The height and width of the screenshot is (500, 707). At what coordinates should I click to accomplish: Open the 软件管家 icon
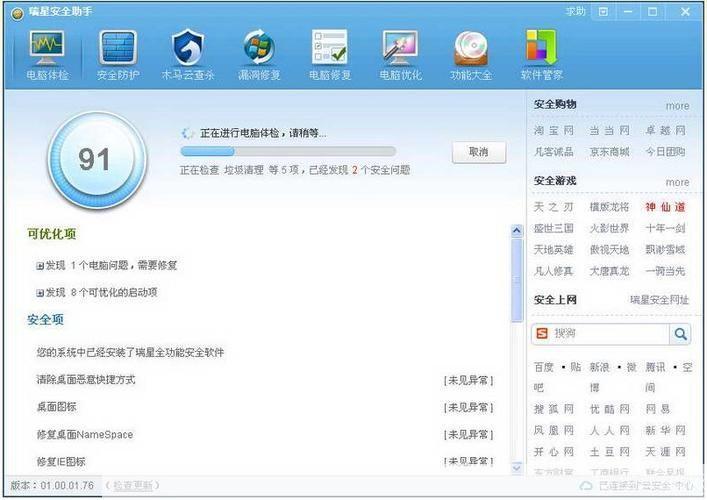pyautogui.click(x=542, y=48)
